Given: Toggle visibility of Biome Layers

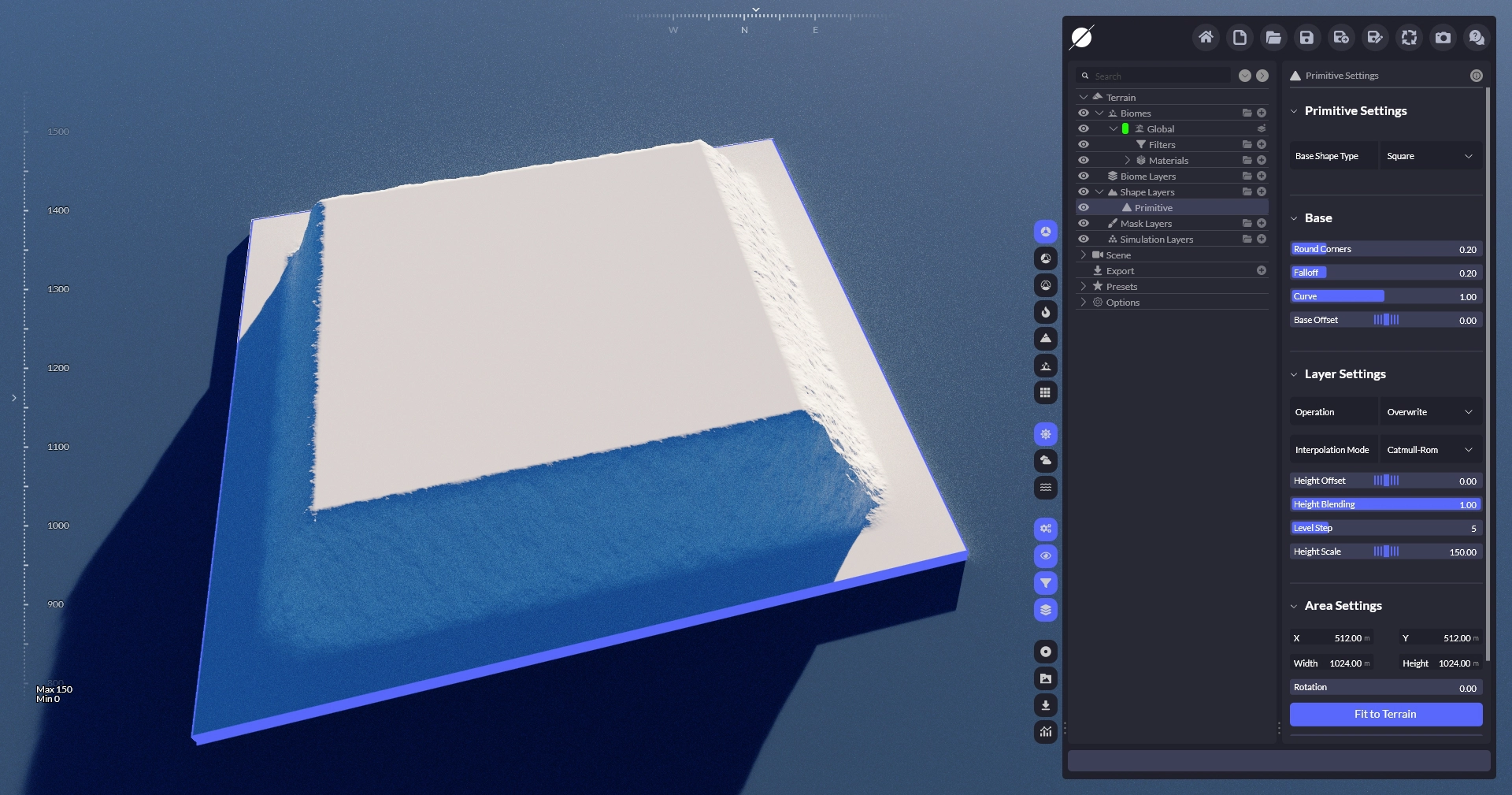Looking at the screenshot, I should [1084, 176].
